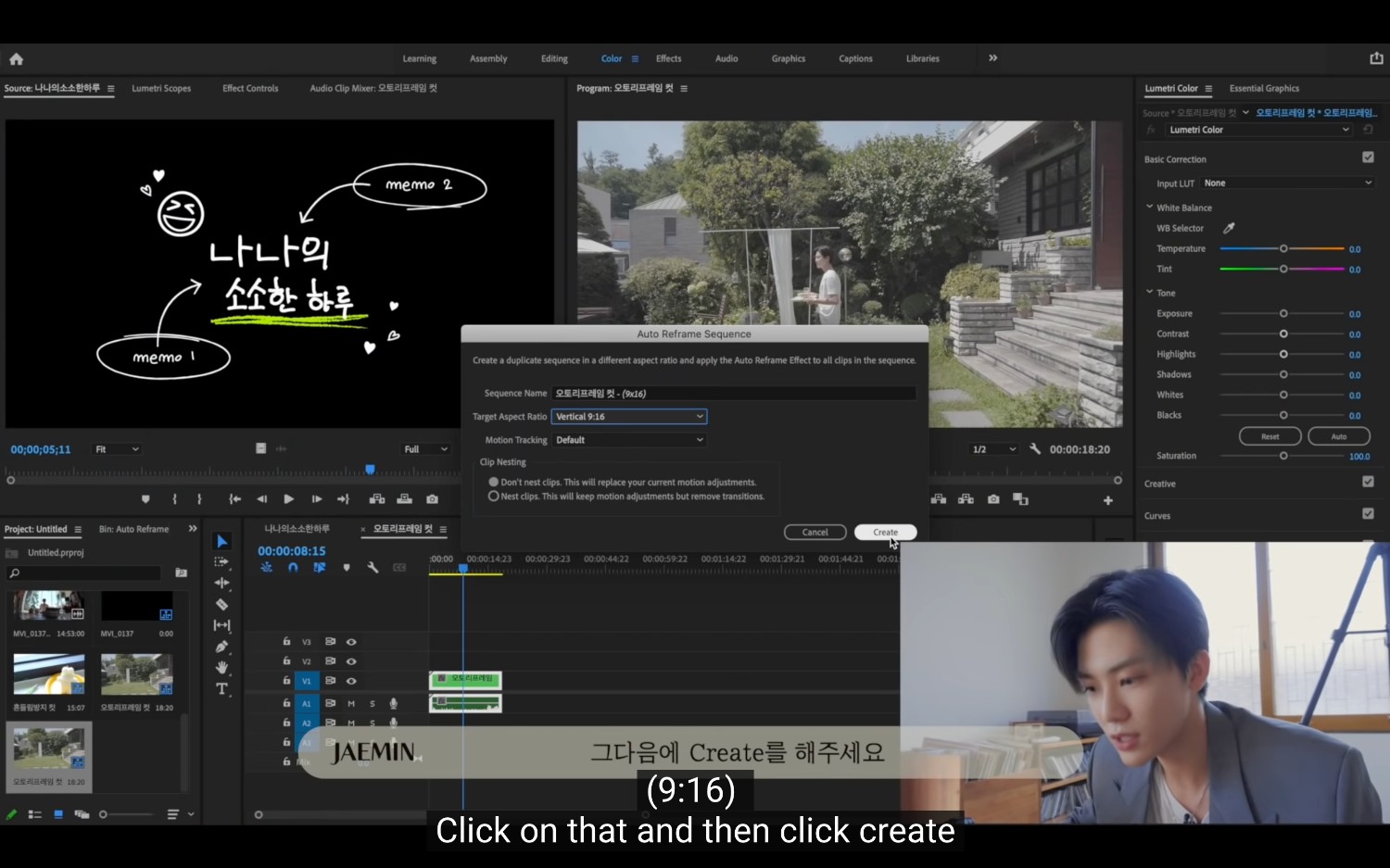Click Program monitor Export Frame camera
The image size is (1390, 868).
coord(993,499)
